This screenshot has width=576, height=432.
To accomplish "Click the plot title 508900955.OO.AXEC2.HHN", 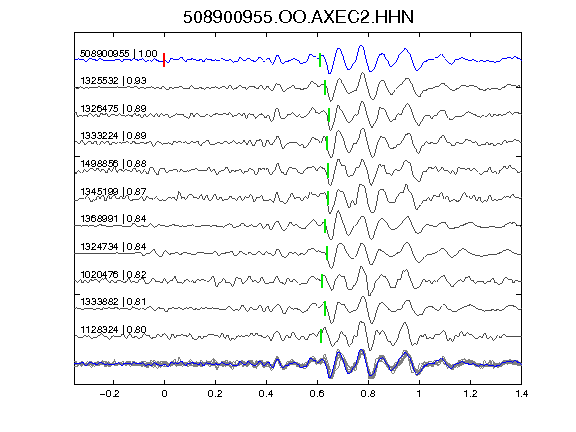I will tap(298, 17).
